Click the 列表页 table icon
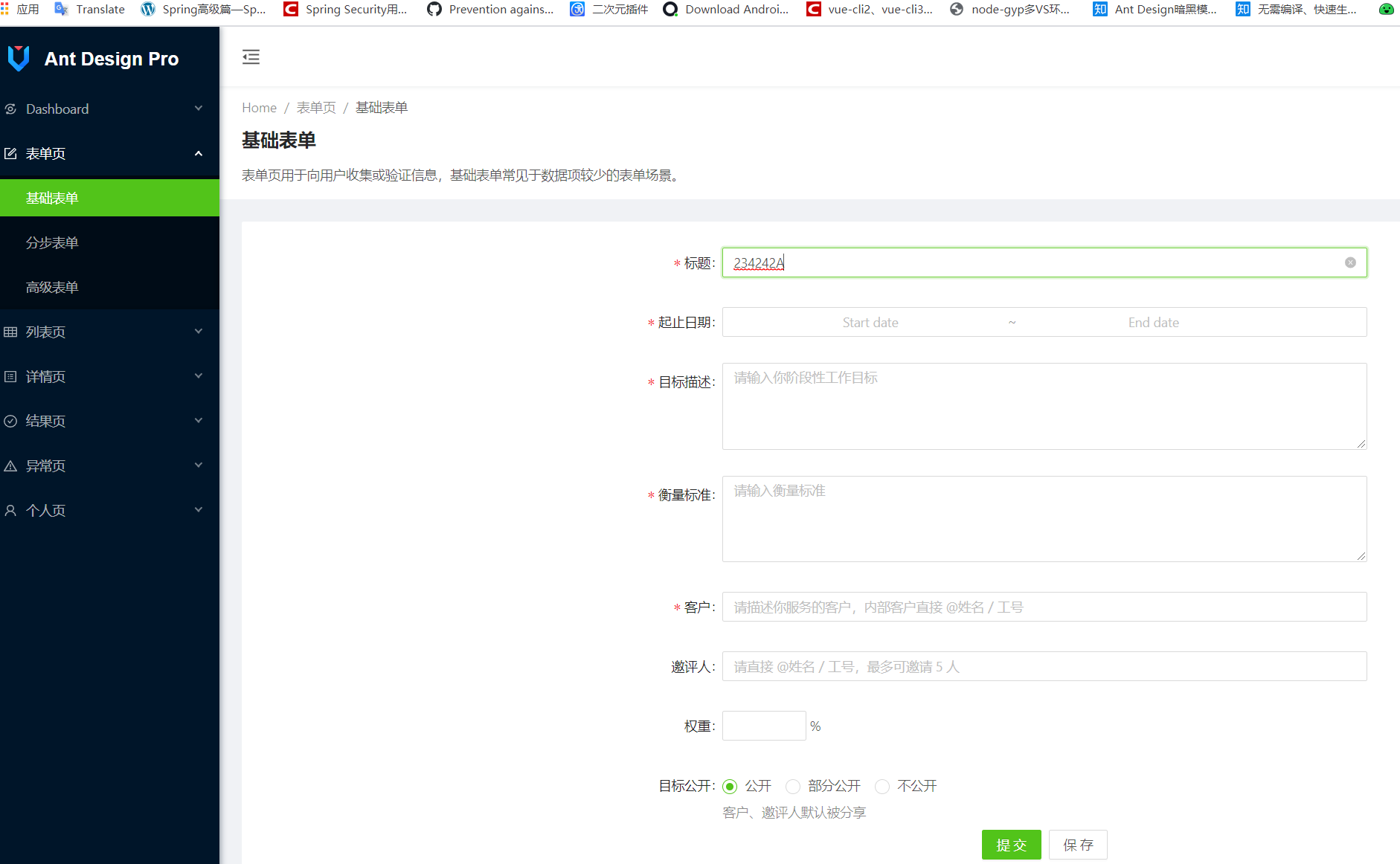This screenshot has height=864, width=1400. click(x=10, y=332)
